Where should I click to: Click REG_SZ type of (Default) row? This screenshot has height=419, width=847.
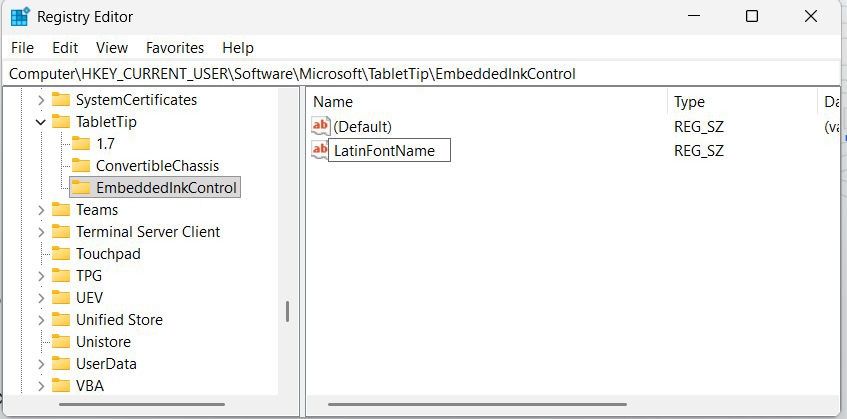698,127
